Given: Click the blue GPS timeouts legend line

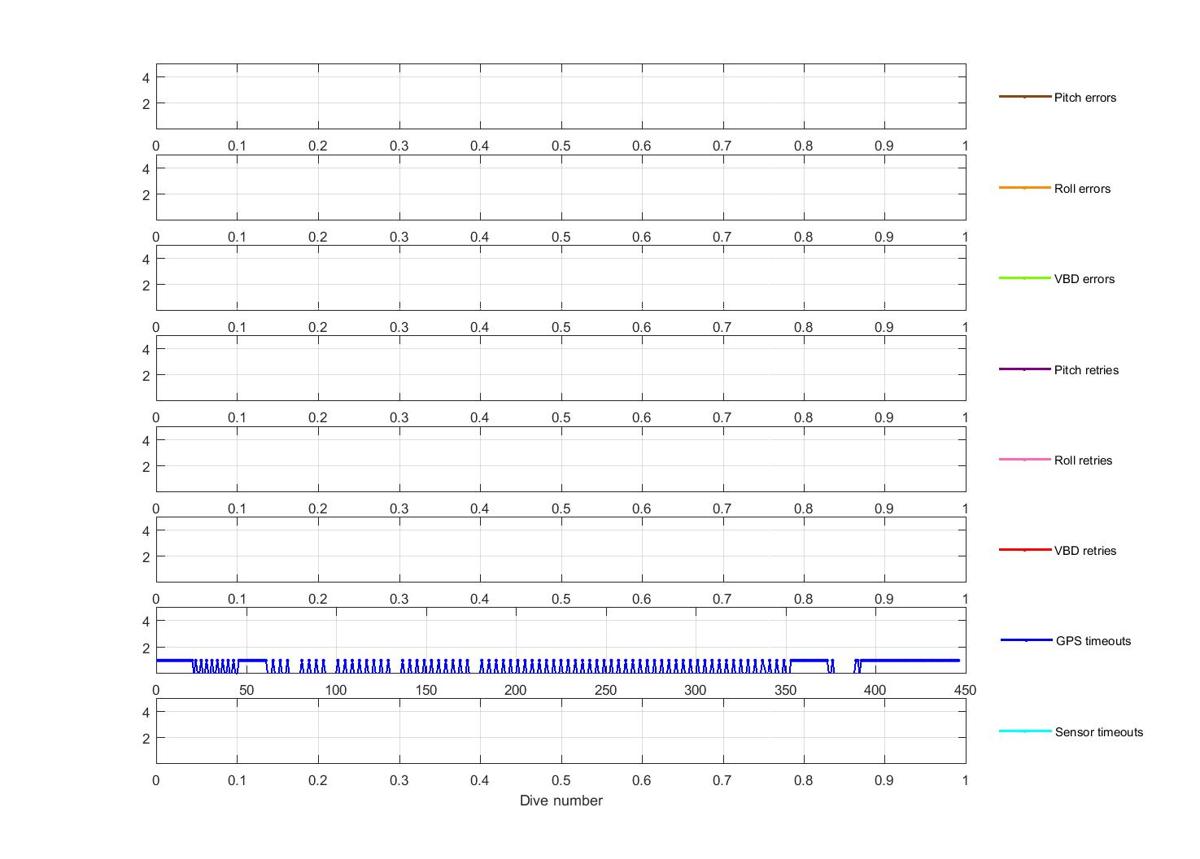Looking at the screenshot, I should coord(1026,640).
